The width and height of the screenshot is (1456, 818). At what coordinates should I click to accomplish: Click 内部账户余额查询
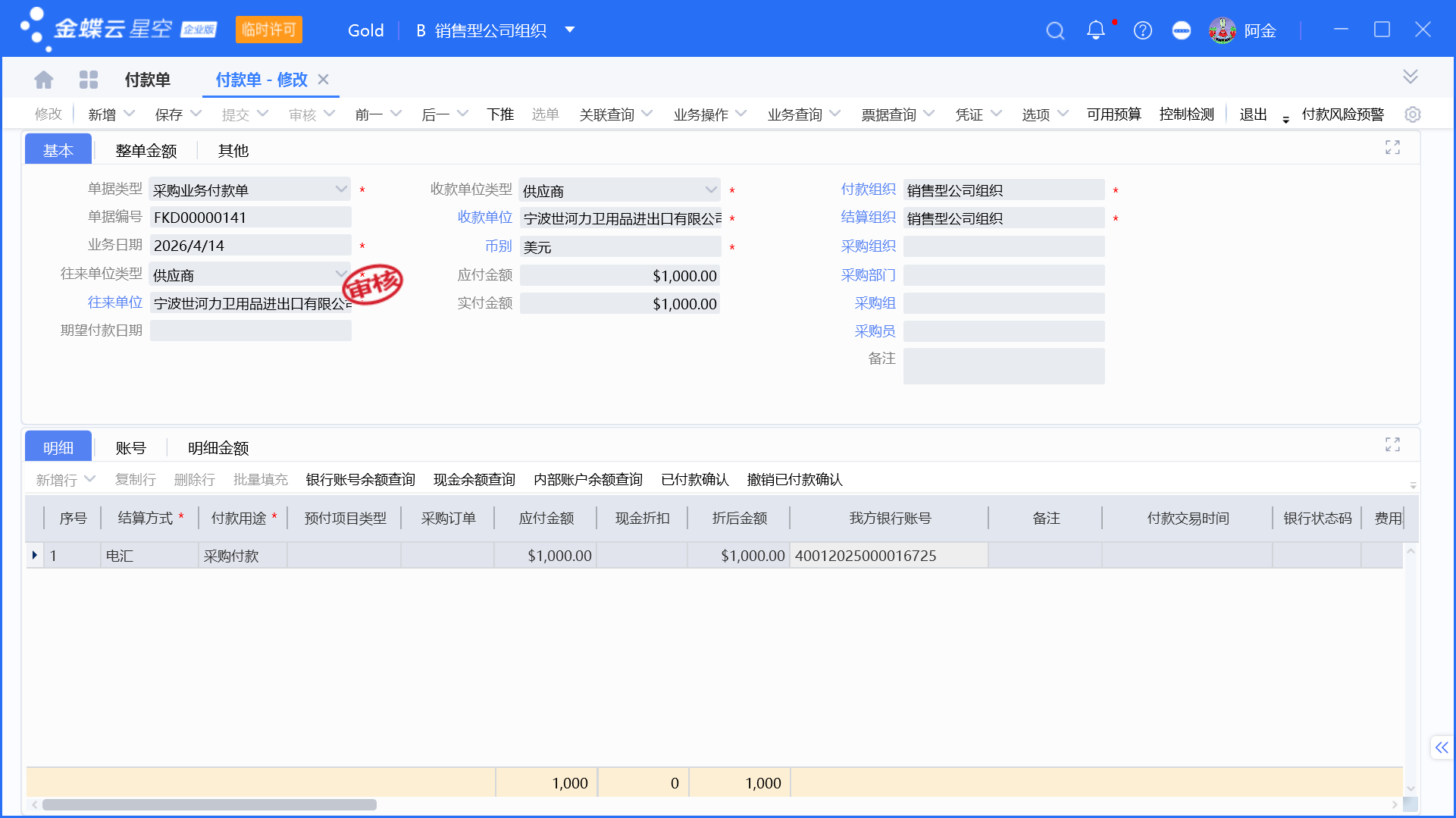[x=587, y=479]
